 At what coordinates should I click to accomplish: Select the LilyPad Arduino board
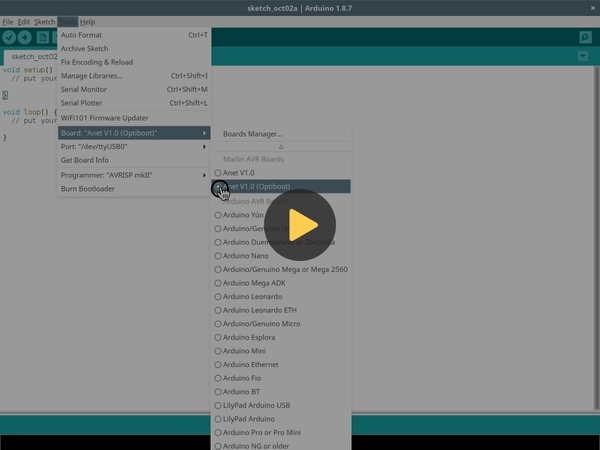click(x=281, y=419)
